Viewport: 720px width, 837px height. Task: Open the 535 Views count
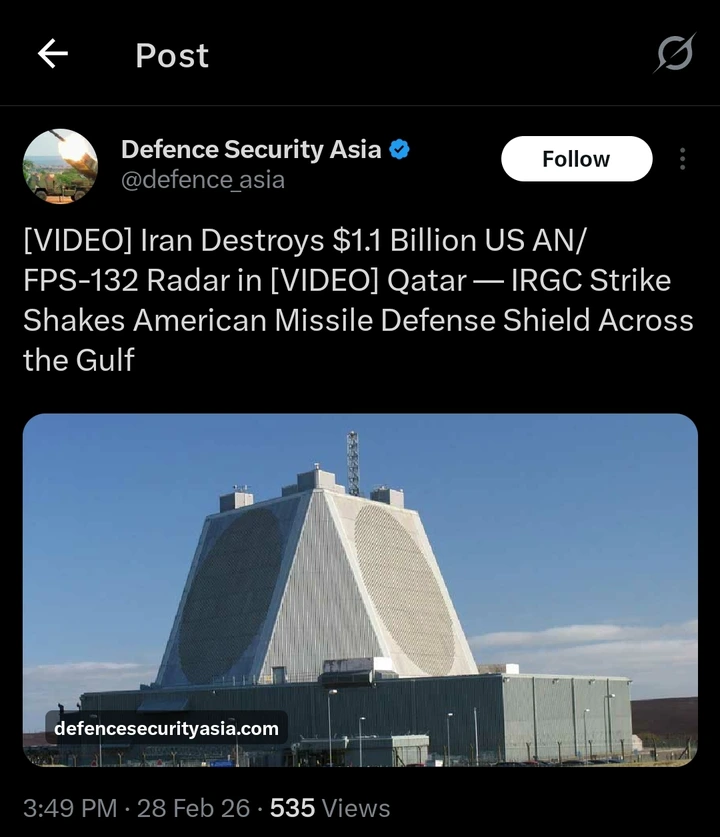click(330, 808)
